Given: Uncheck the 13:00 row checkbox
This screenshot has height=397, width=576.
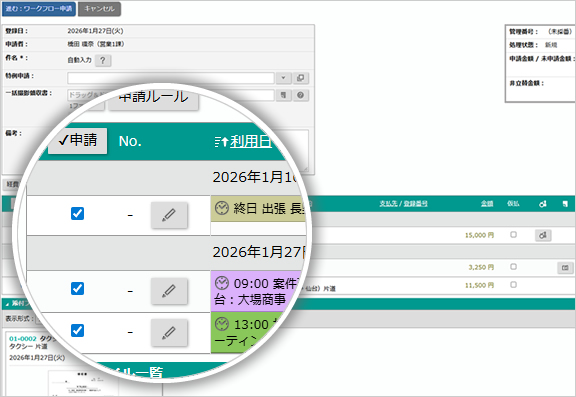Looking at the screenshot, I should (x=77, y=330).
